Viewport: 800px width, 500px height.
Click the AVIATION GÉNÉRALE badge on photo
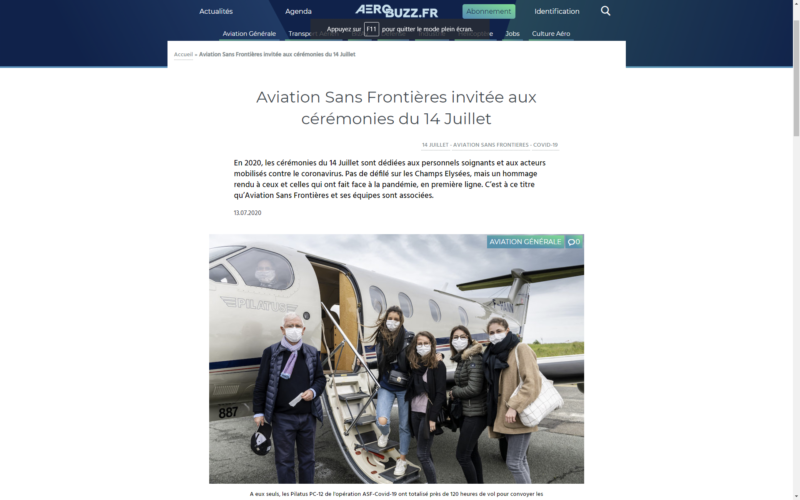pyautogui.click(x=525, y=242)
